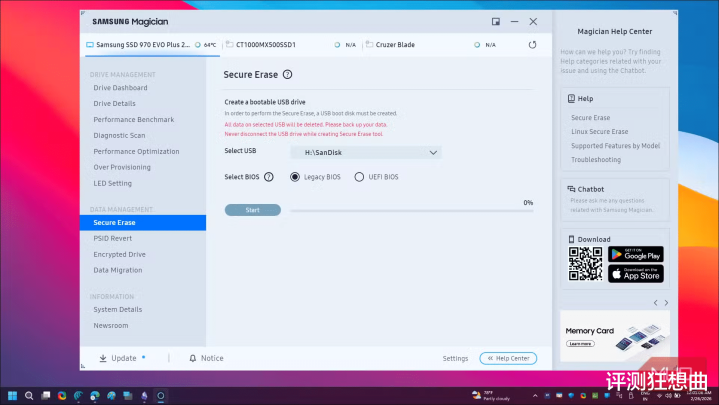The image size is (719, 405).
Task: Open the Google Play download badge
Action: pyautogui.click(x=636, y=254)
